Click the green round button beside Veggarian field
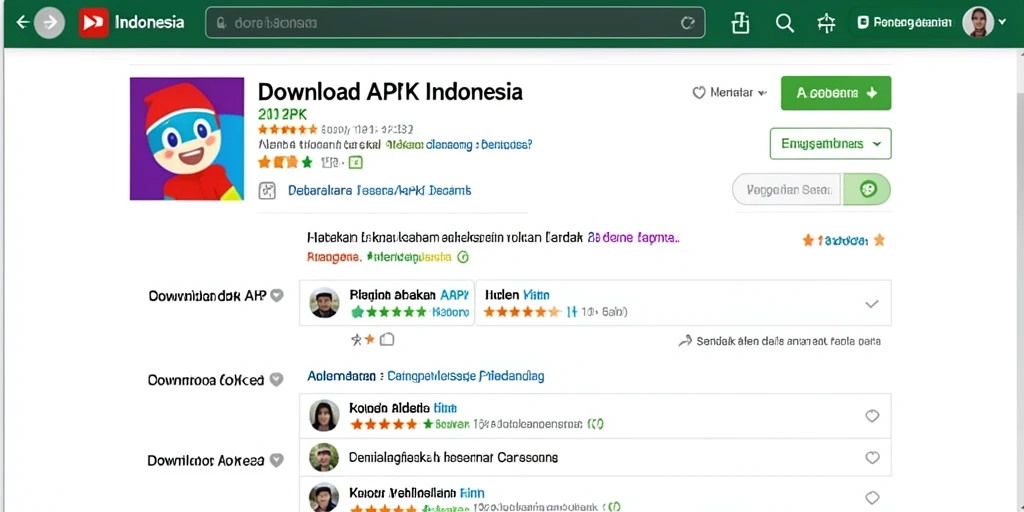Screen dimensions: 1024x512 tap(867, 190)
